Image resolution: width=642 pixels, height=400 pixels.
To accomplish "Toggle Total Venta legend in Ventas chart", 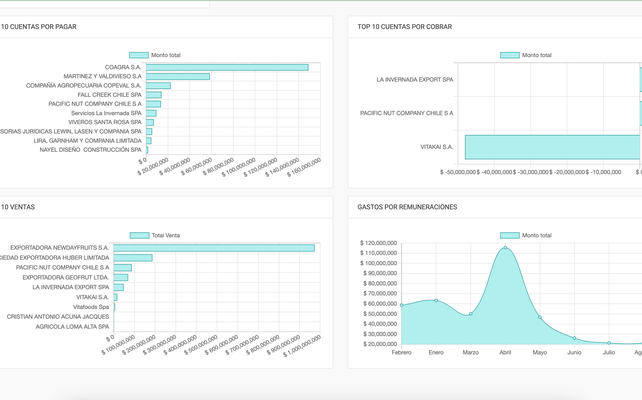I will tap(139, 235).
